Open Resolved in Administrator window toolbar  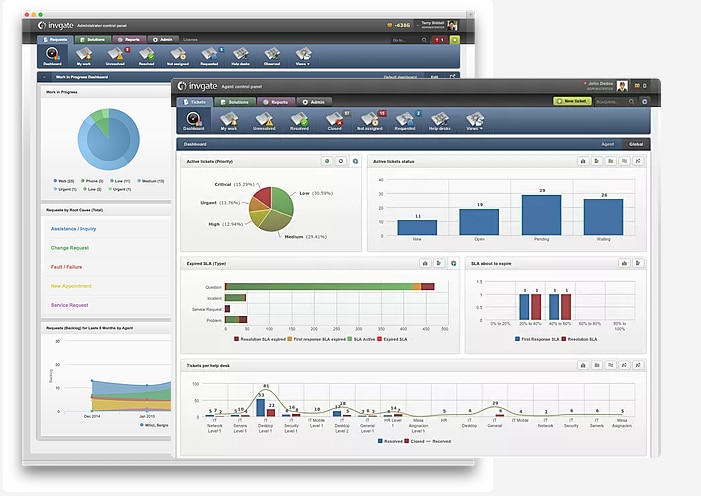(146, 55)
